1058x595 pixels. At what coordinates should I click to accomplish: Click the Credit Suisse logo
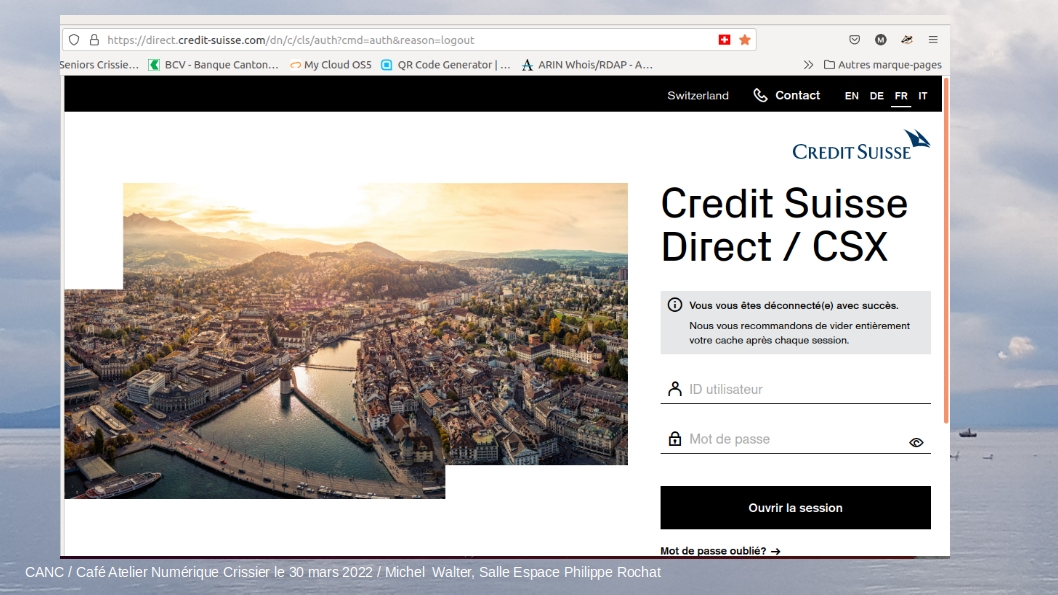pos(861,144)
